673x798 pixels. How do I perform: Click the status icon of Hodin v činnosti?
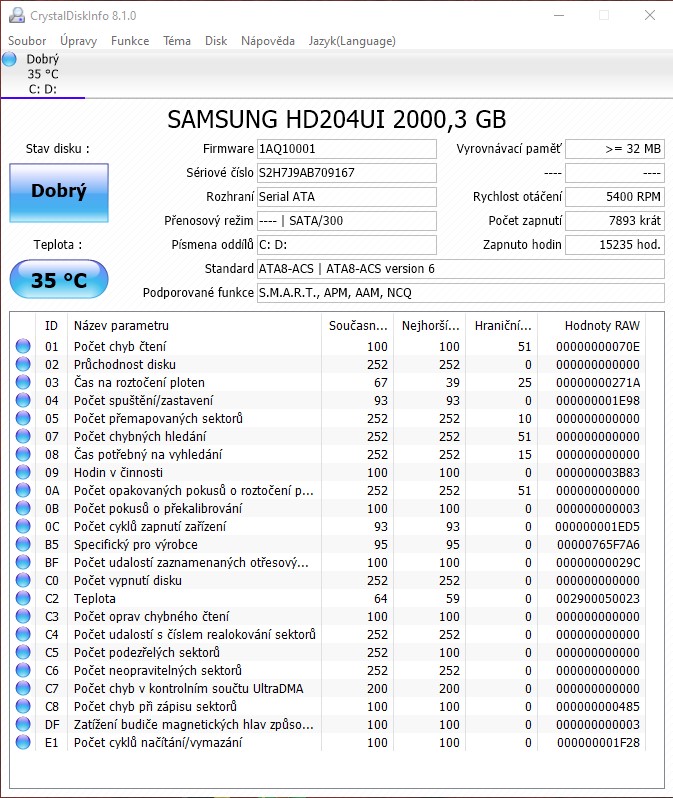click(23, 472)
